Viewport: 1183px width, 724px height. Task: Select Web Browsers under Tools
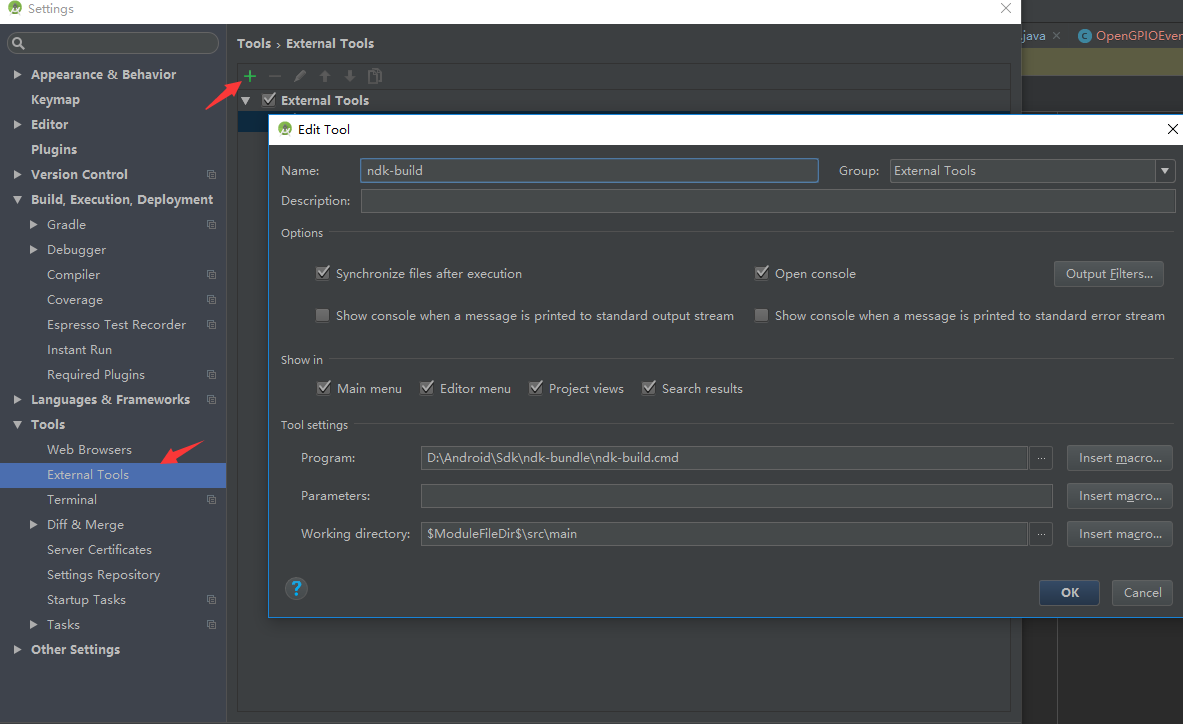click(89, 449)
